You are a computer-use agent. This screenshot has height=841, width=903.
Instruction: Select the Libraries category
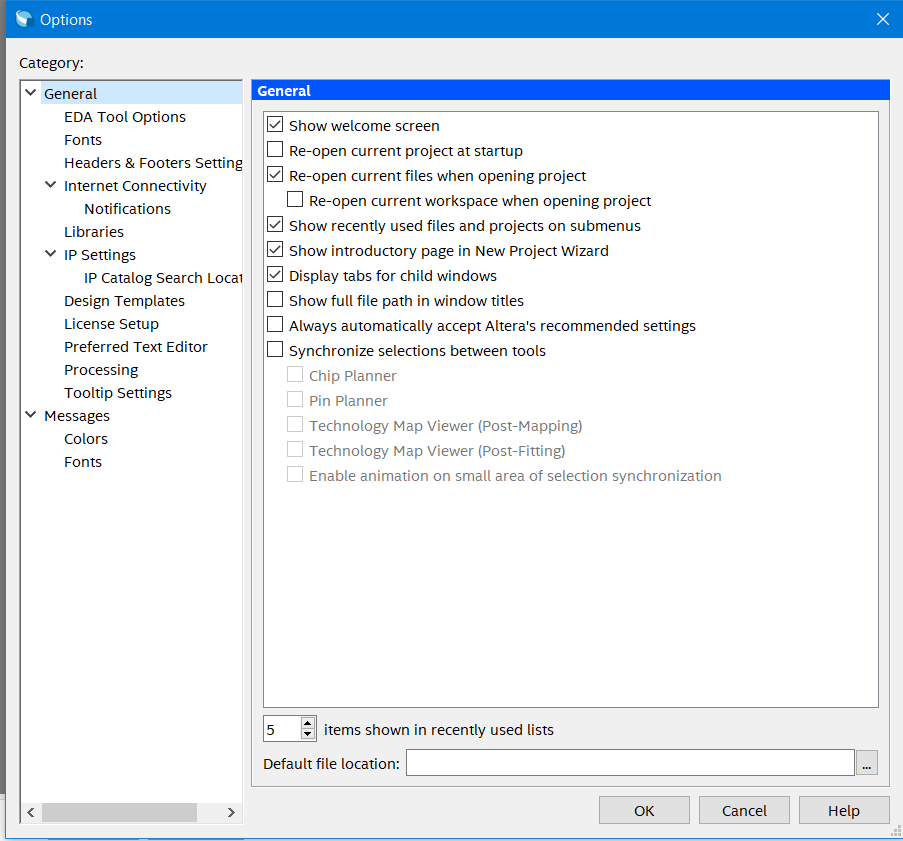tap(94, 232)
